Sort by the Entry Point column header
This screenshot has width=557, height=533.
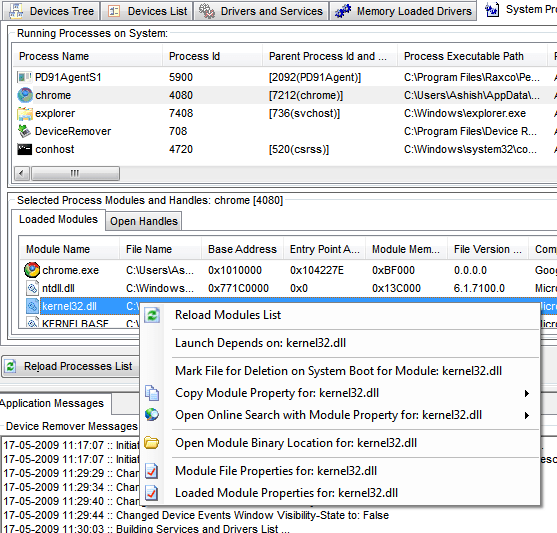[324, 249]
